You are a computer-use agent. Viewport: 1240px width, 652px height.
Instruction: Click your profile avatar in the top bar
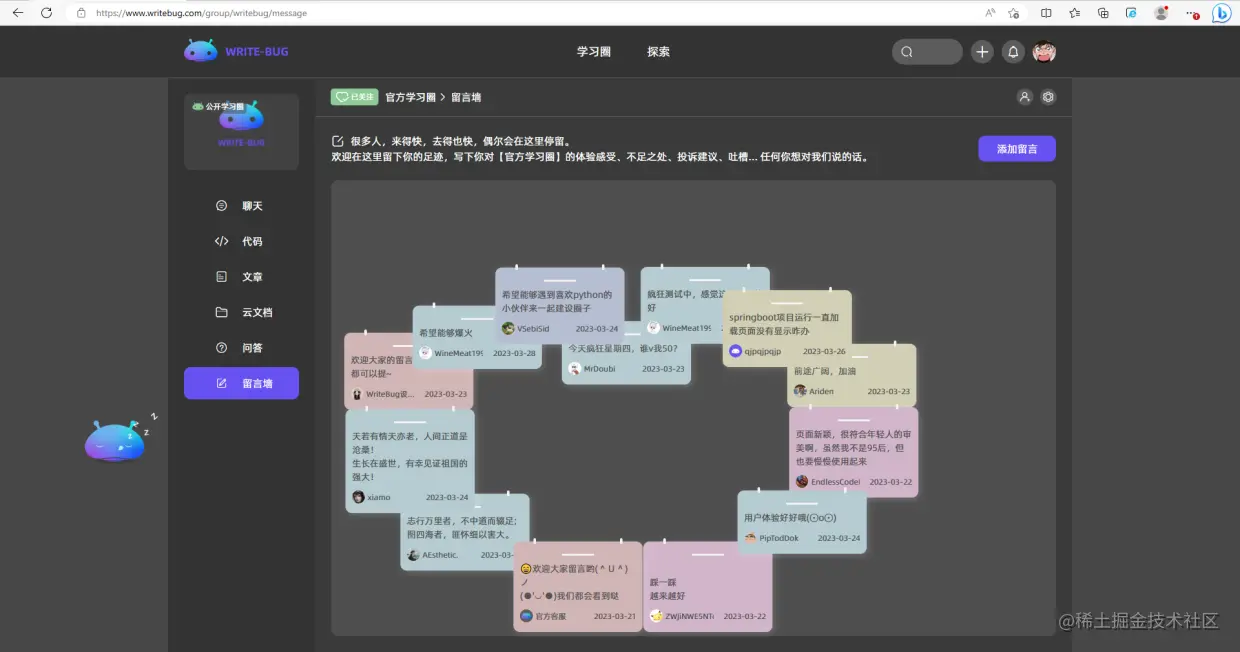(1044, 51)
